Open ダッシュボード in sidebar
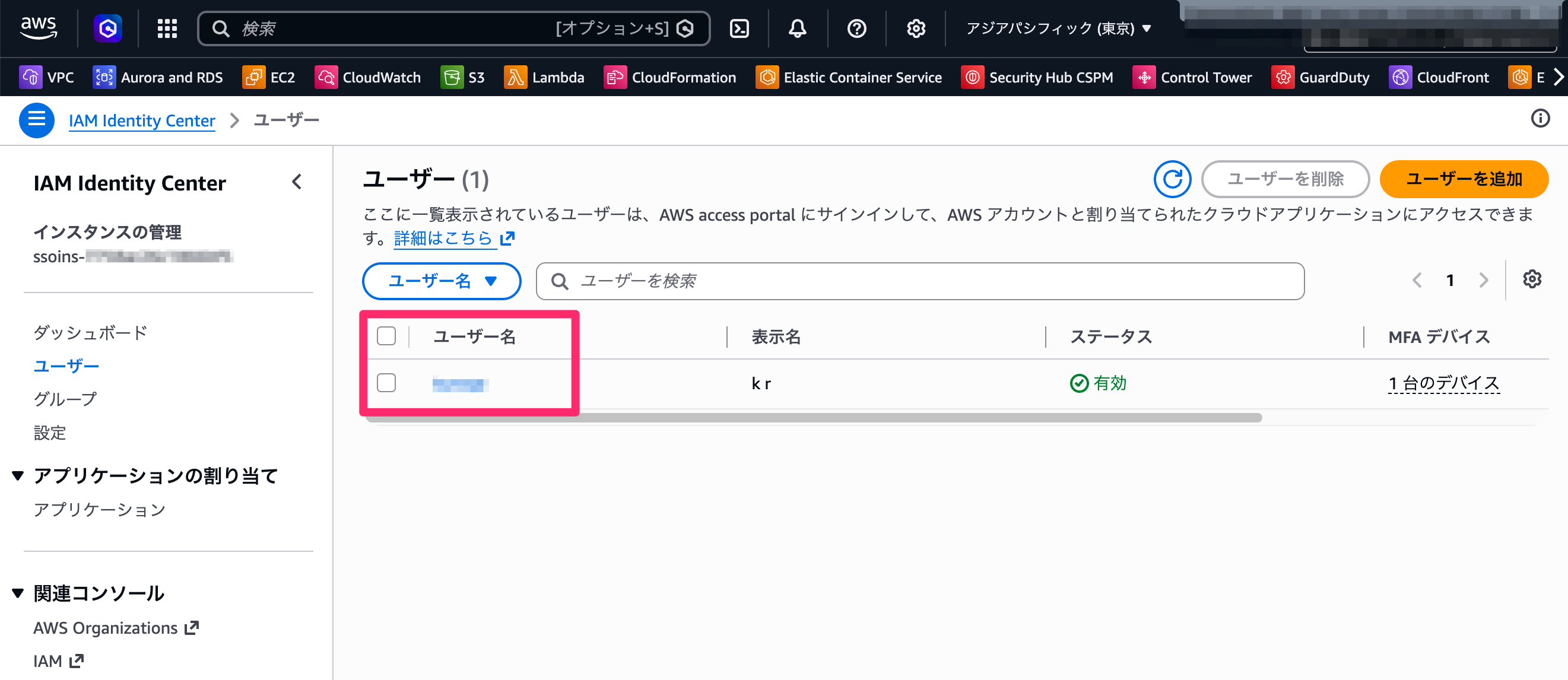The width and height of the screenshot is (1568, 680). tap(91, 332)
